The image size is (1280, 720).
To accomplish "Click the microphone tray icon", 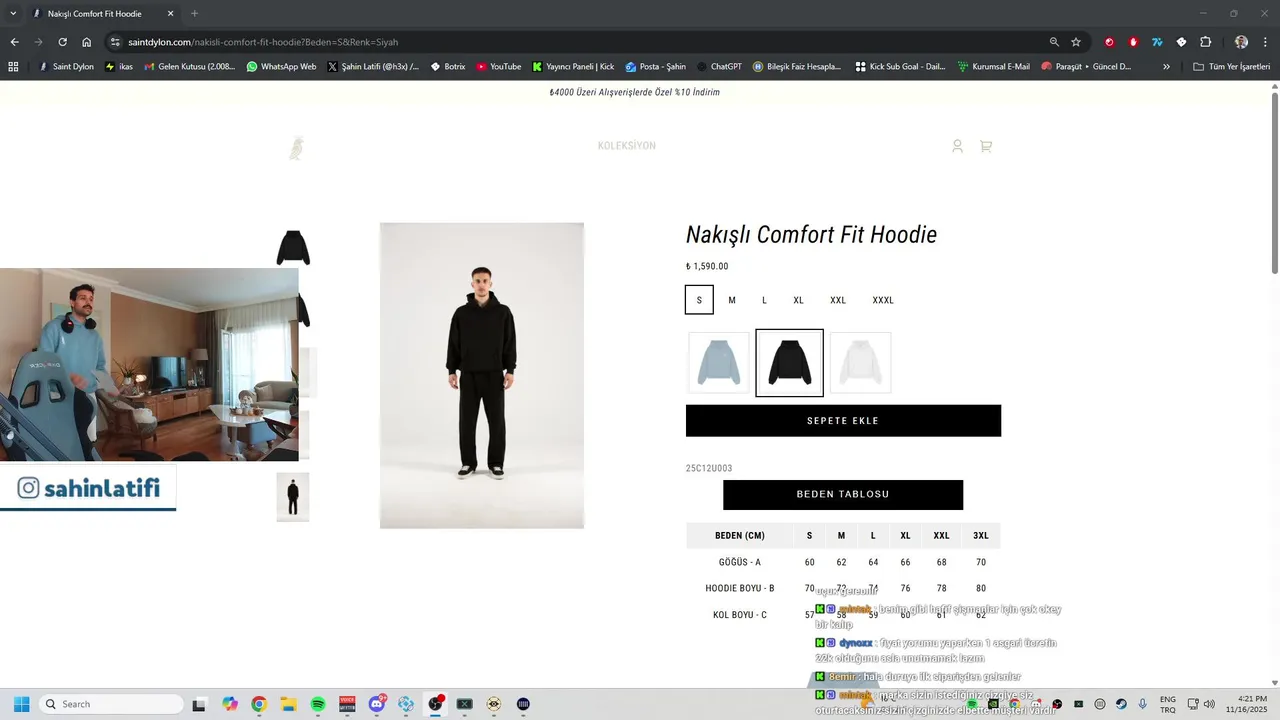I will click(1143, 704).
